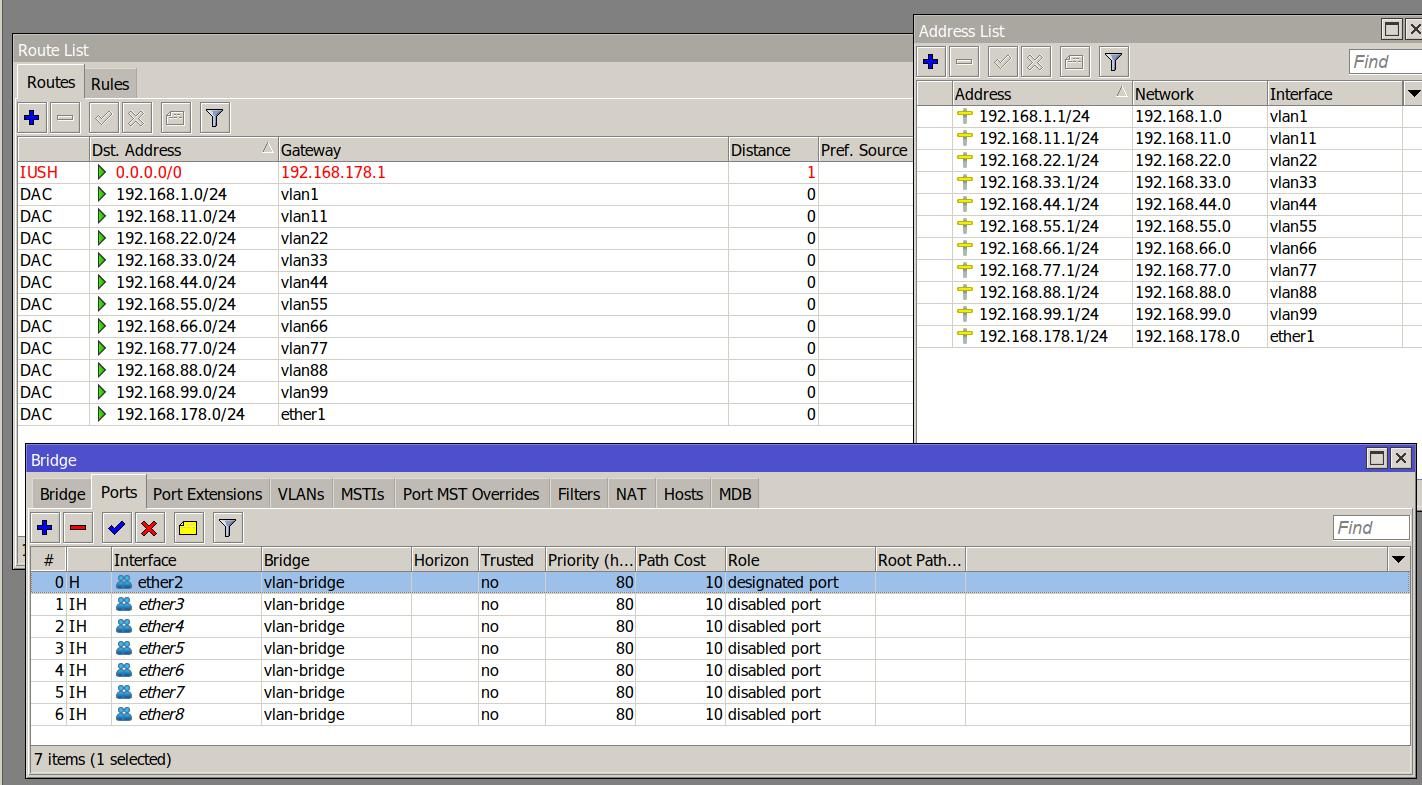
Task: Disable route X icon in Route List
Action: point(136,118)
